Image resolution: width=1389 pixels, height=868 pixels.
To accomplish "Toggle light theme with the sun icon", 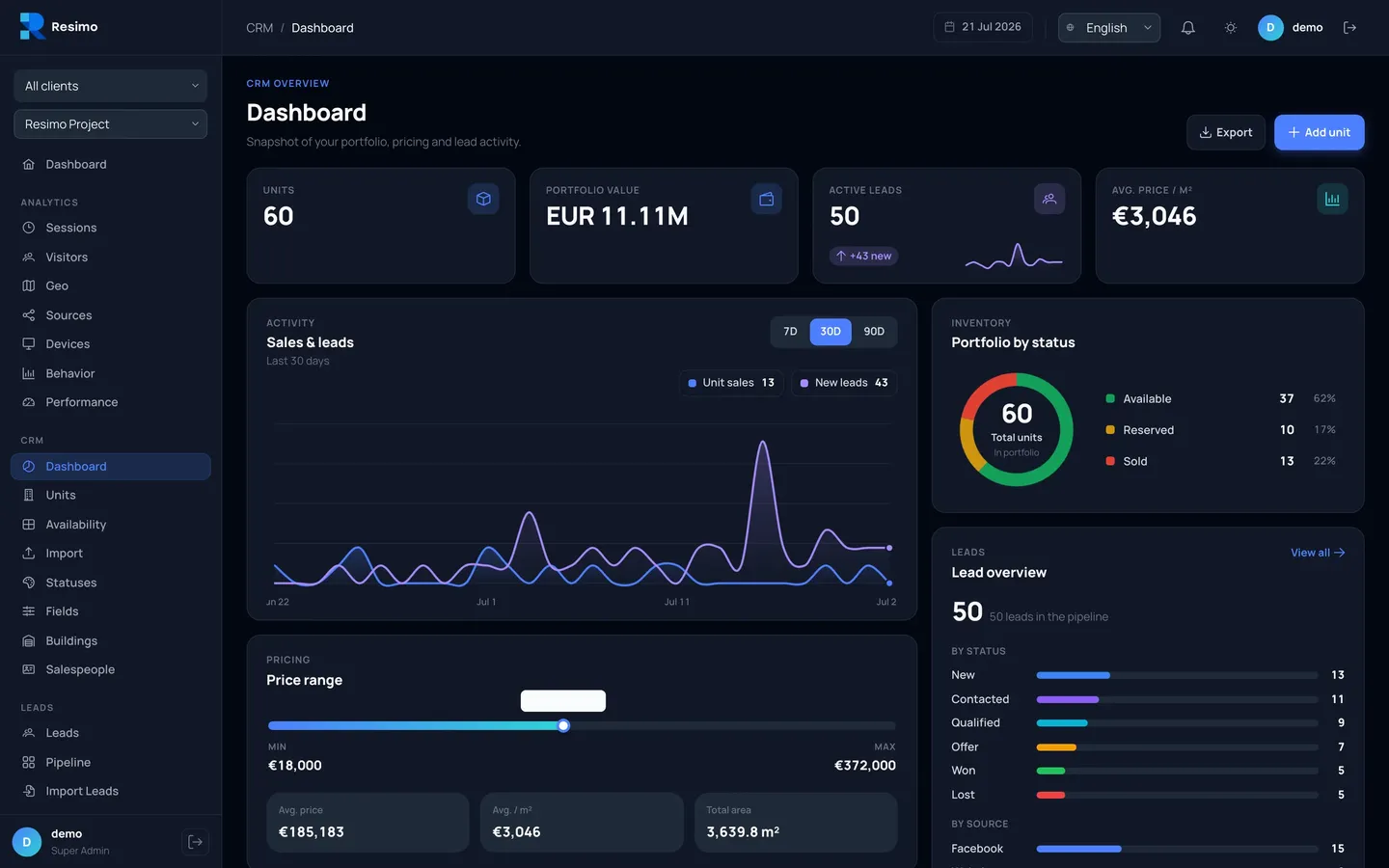I will coord(1230,28).
